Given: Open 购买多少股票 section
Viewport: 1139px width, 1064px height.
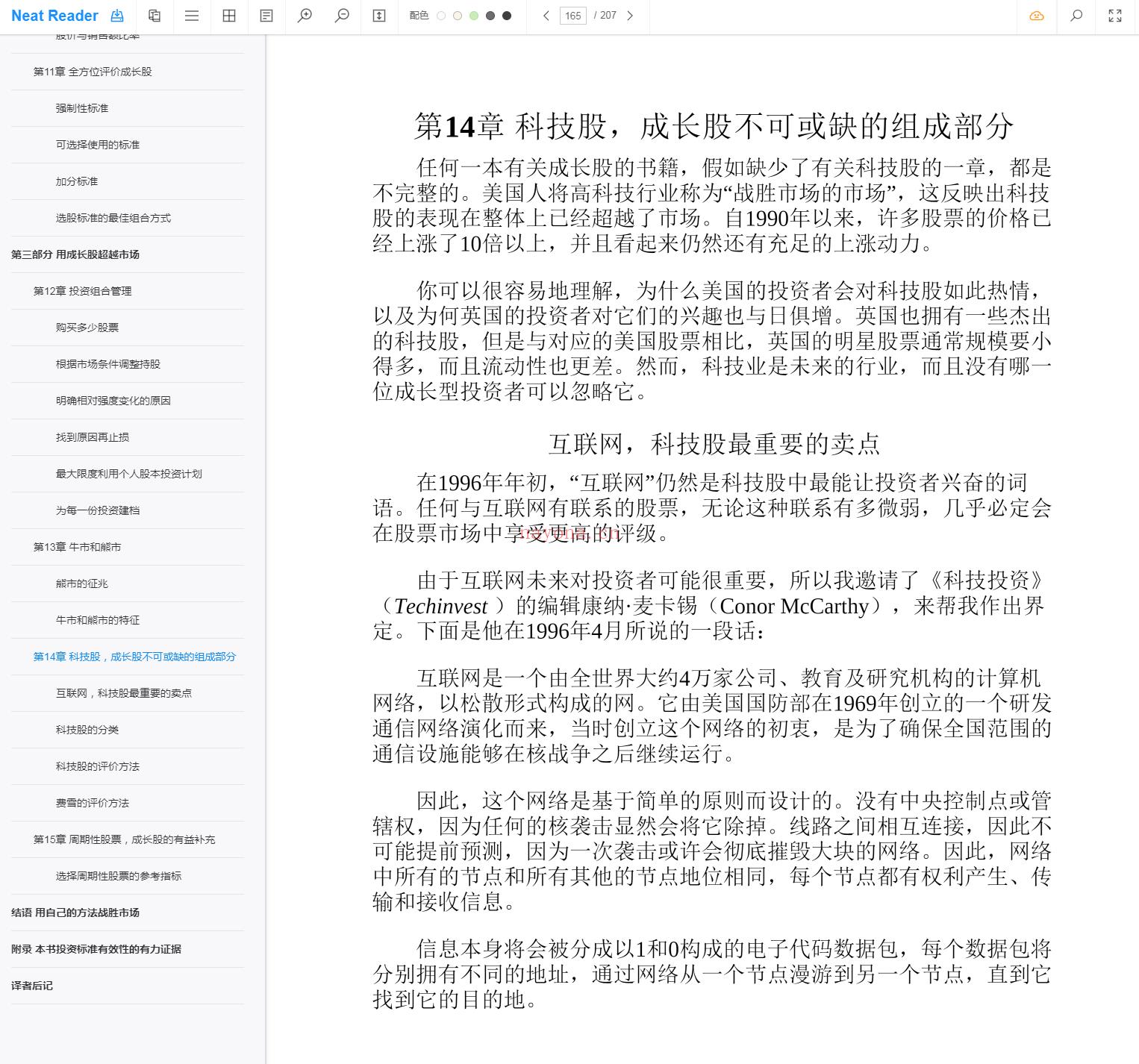Looking at the screenshot, I should pyautogui.click(x=87, y=328).
